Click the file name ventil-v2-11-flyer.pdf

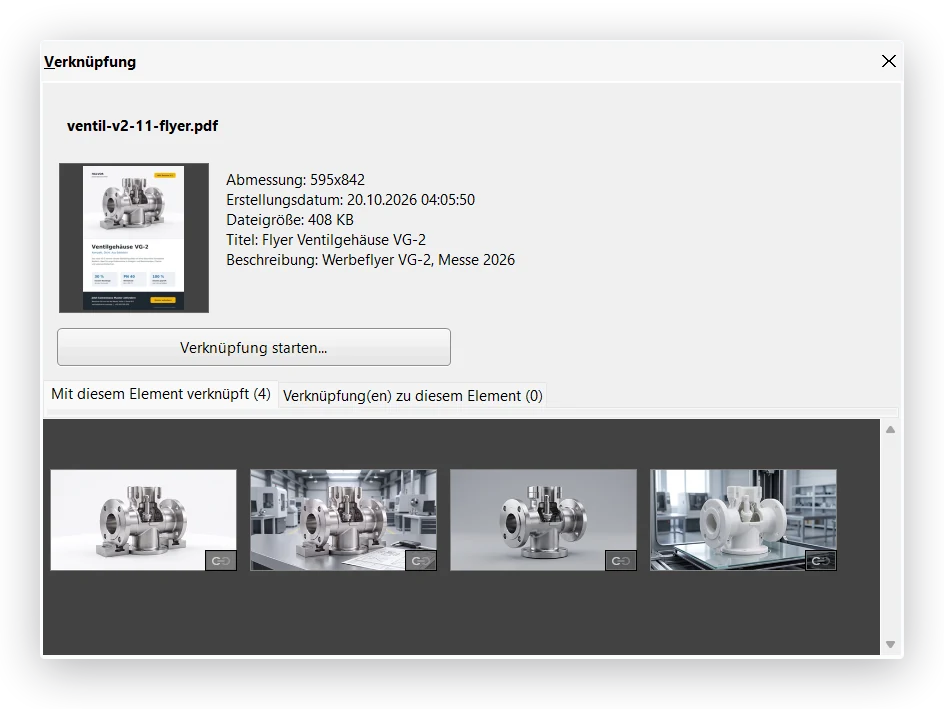(142, 126)
